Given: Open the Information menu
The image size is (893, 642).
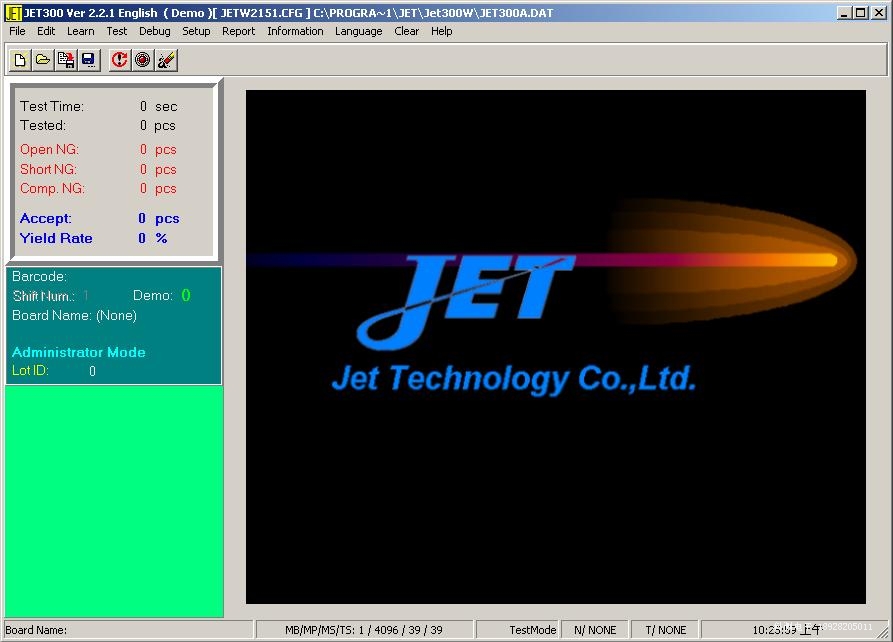Looking at the screenshot, I should (295, 31).
